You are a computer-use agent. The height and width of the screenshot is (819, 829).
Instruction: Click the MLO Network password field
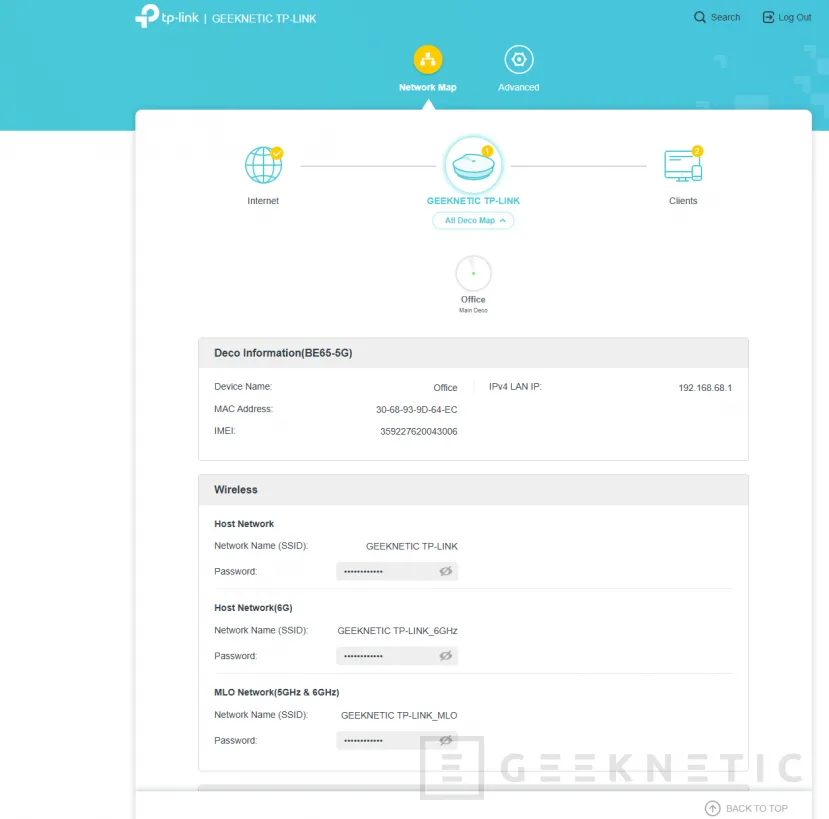397,740
